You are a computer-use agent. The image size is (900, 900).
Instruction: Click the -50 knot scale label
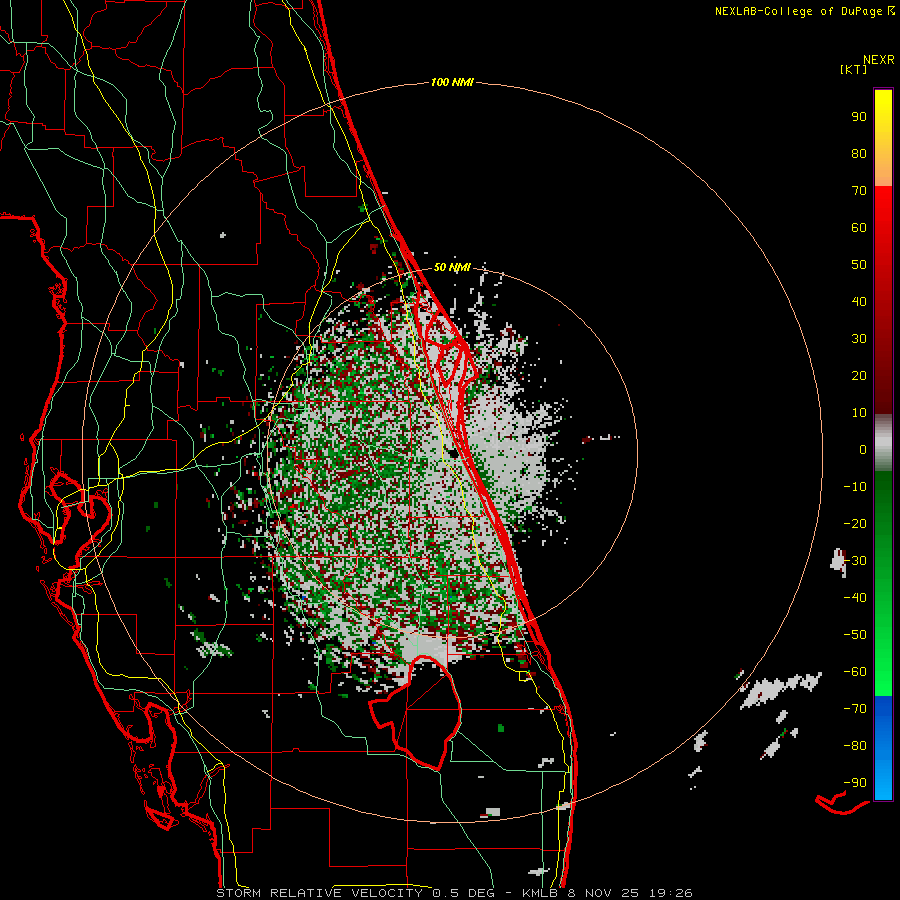pos(855,635)
